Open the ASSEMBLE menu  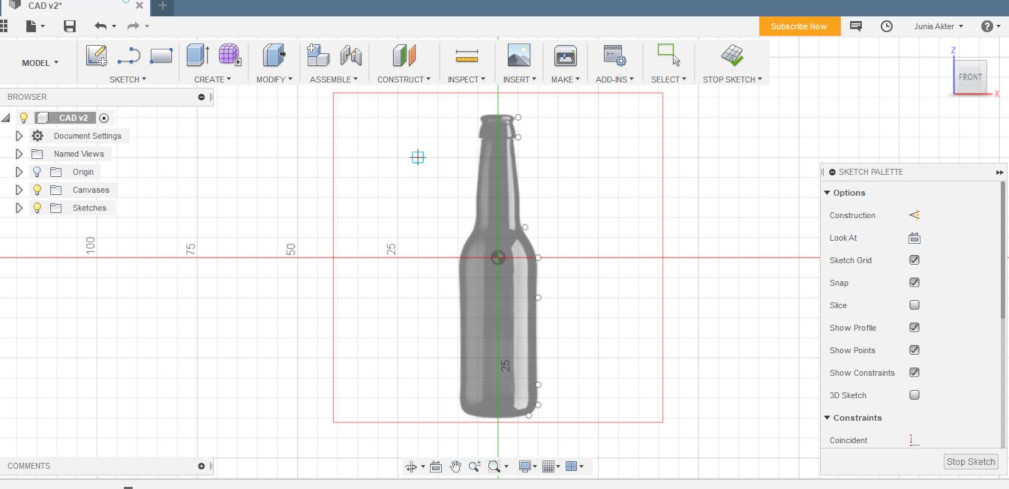(332, 79)
